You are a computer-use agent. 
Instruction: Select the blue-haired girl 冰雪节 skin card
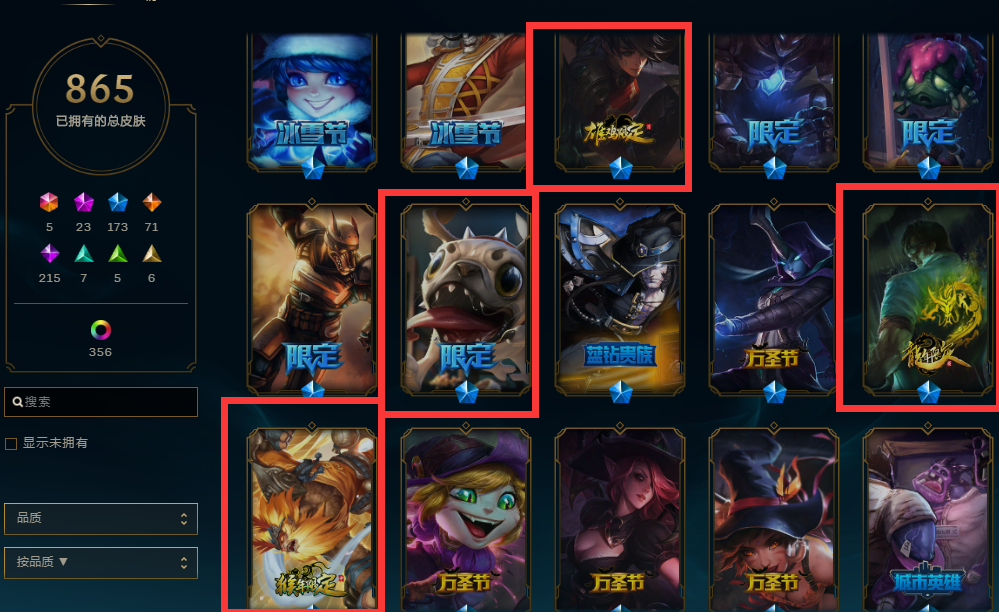tap(312, 102)
